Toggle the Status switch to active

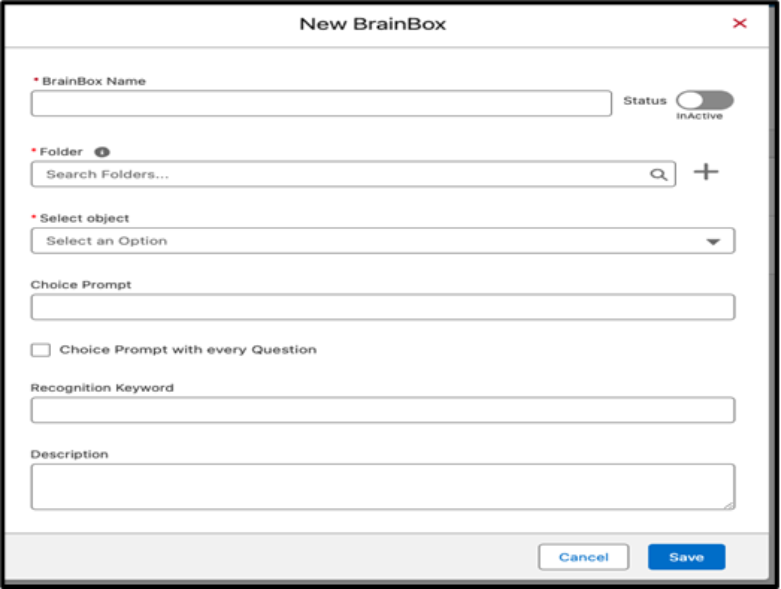704,100
